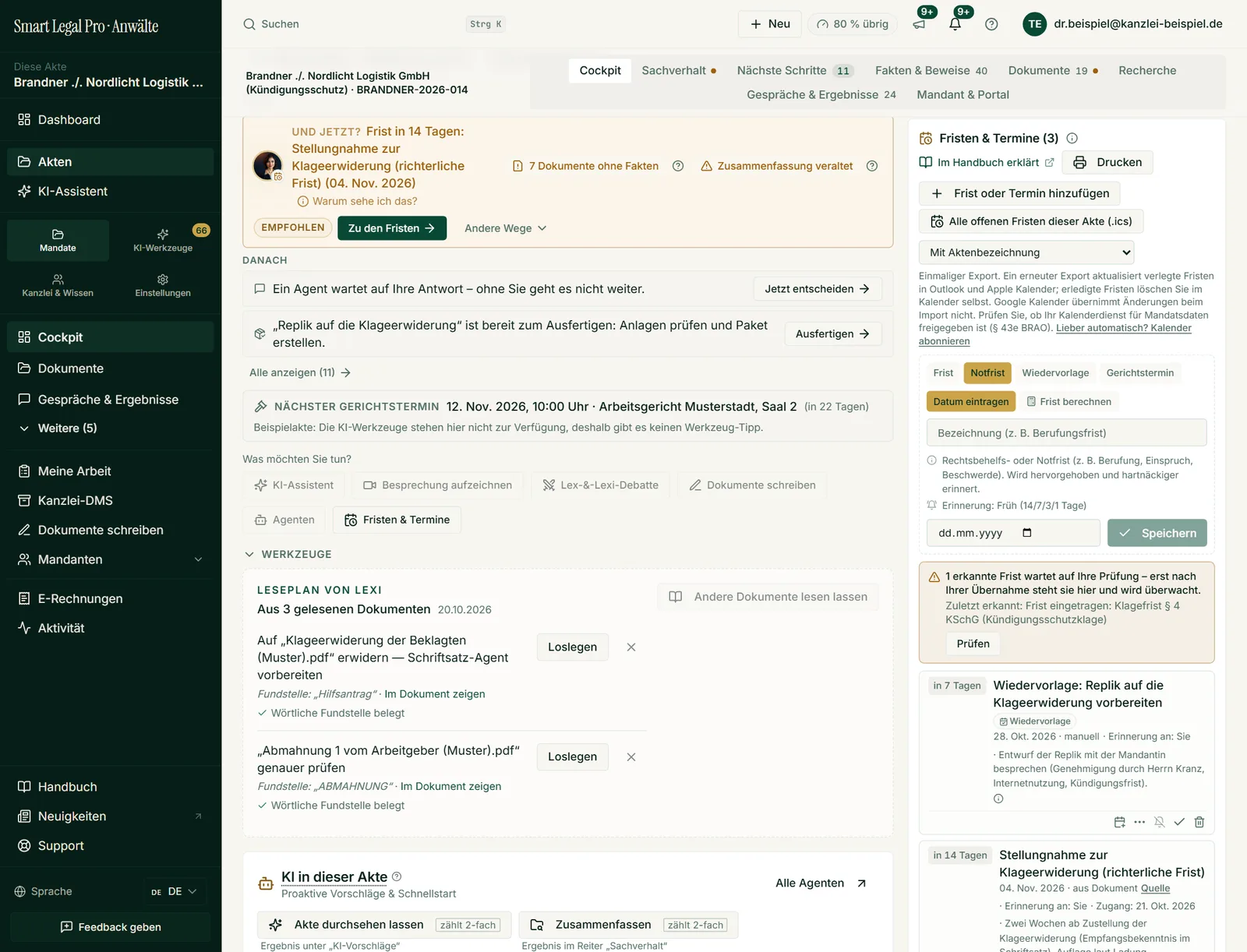Delete the Wiedervorlage Replik entry trash icon
The width and height of the screenshot is (1247, 952).
point(1199,822)
